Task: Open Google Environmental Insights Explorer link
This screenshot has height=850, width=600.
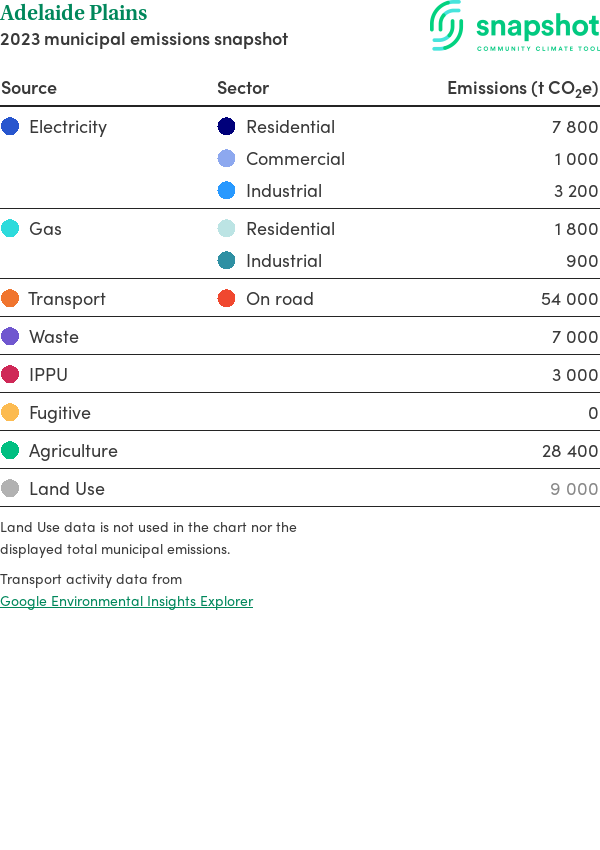Action: click(x=126, y=601)
